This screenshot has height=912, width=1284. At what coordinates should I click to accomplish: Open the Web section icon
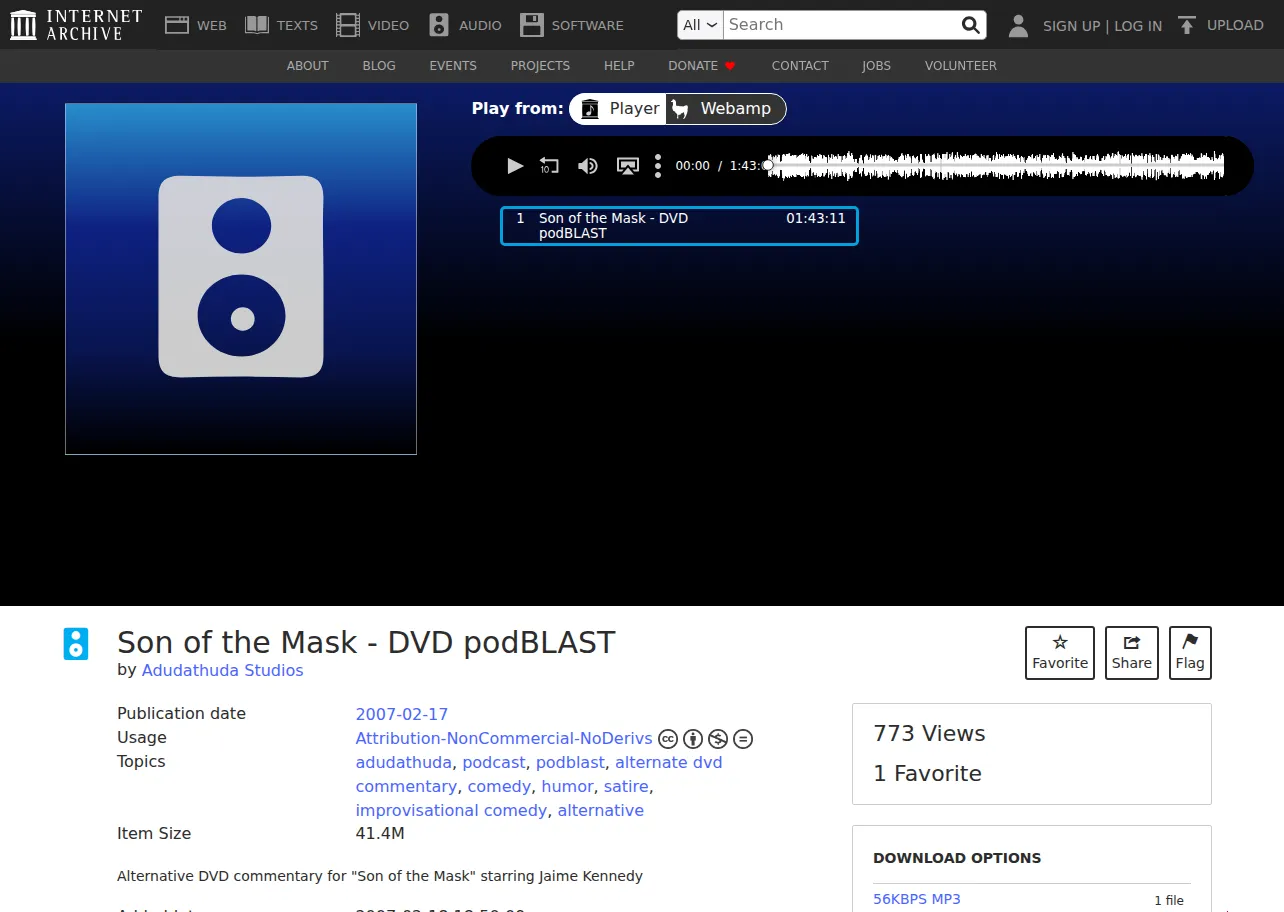177,25
